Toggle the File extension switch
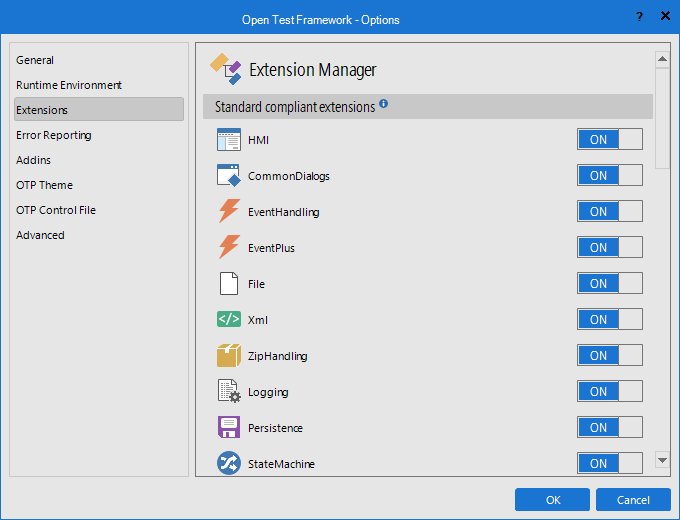This screenshot has height=520, width=680. pos(610,283)
